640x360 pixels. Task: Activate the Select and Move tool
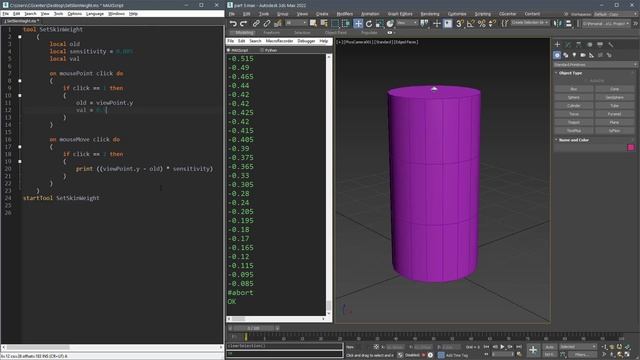point(358,24)
